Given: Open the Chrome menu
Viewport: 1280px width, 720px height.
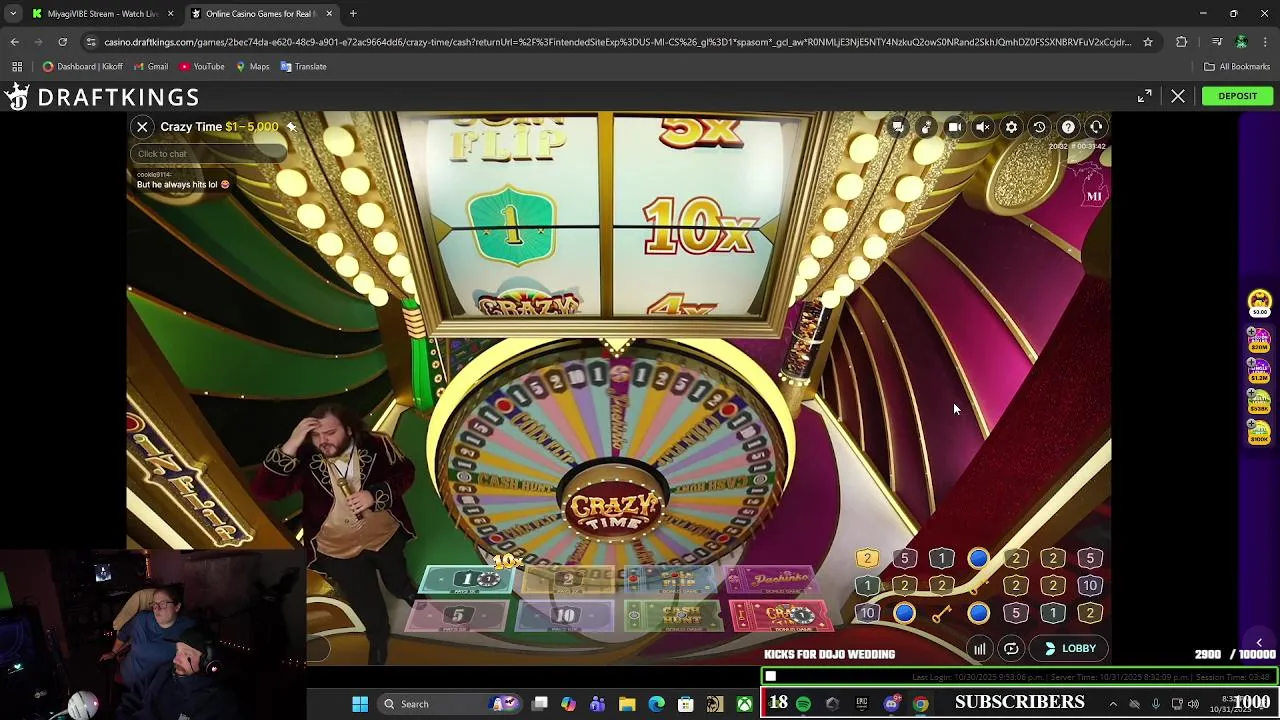Looking at the screenshot, I should (1266, 42).
